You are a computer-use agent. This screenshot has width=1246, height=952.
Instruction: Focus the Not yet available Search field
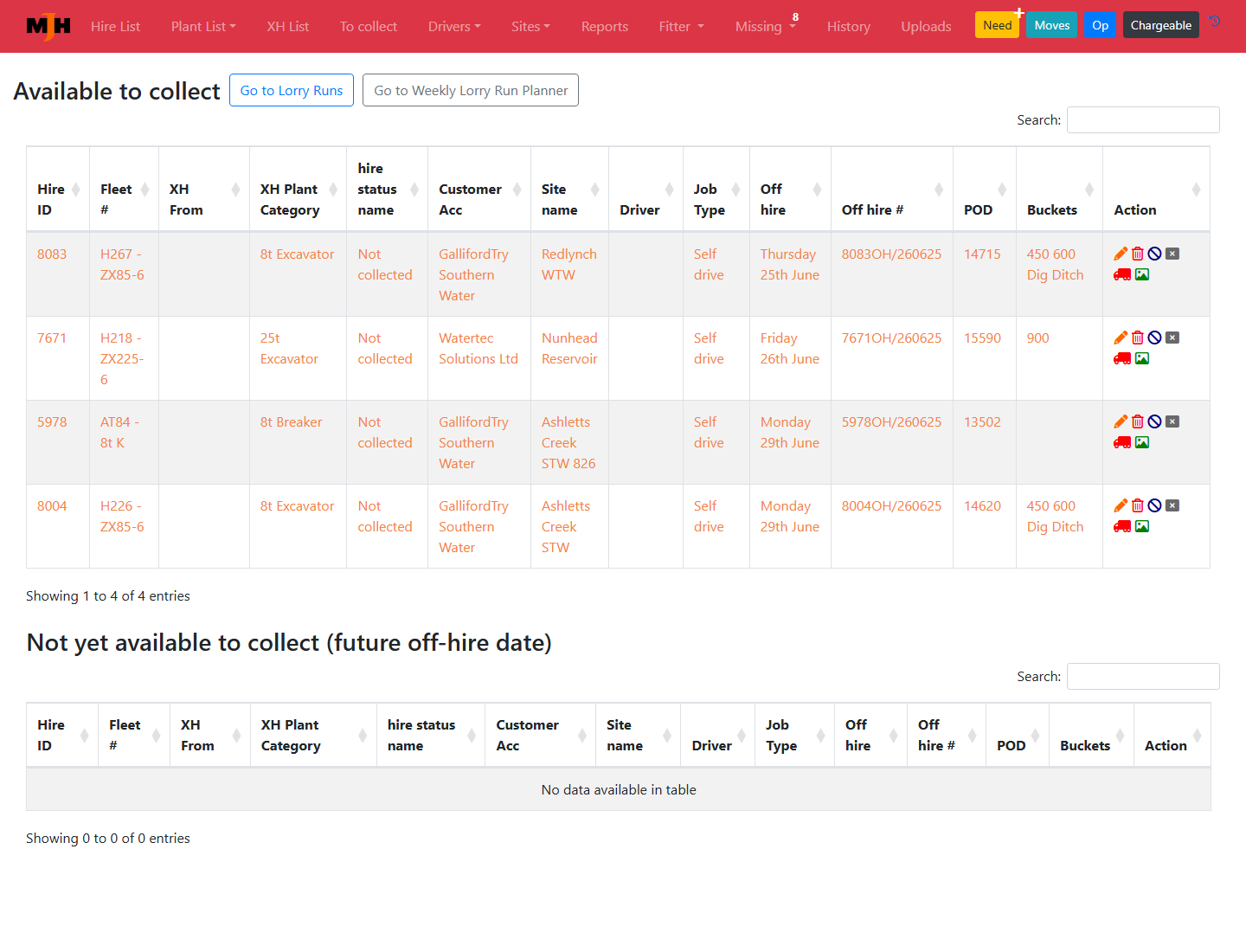pos(1143,676)
